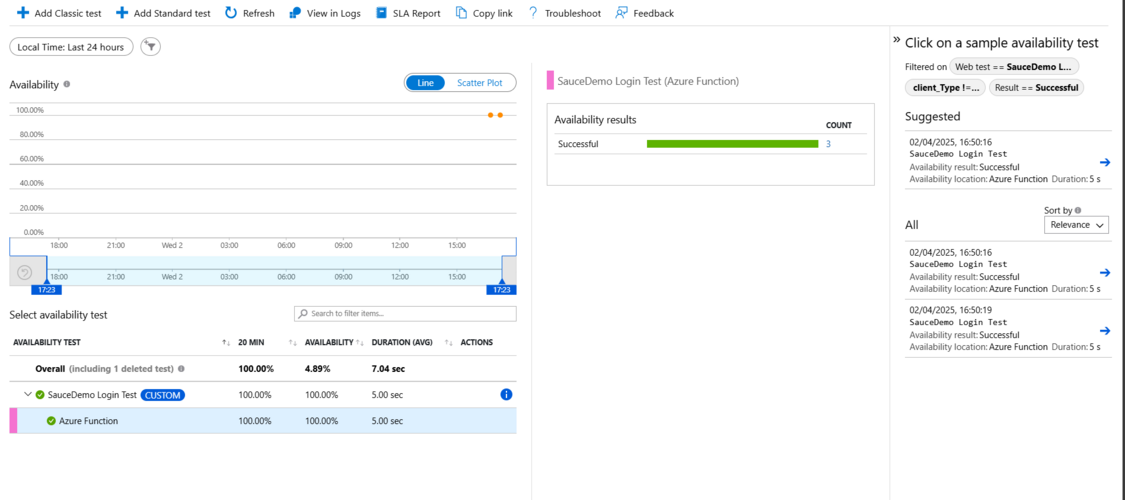The width and height of the screenshot is (1125, 500).
Task: Click the Successful count 3 link
Action: click(828, 144)
